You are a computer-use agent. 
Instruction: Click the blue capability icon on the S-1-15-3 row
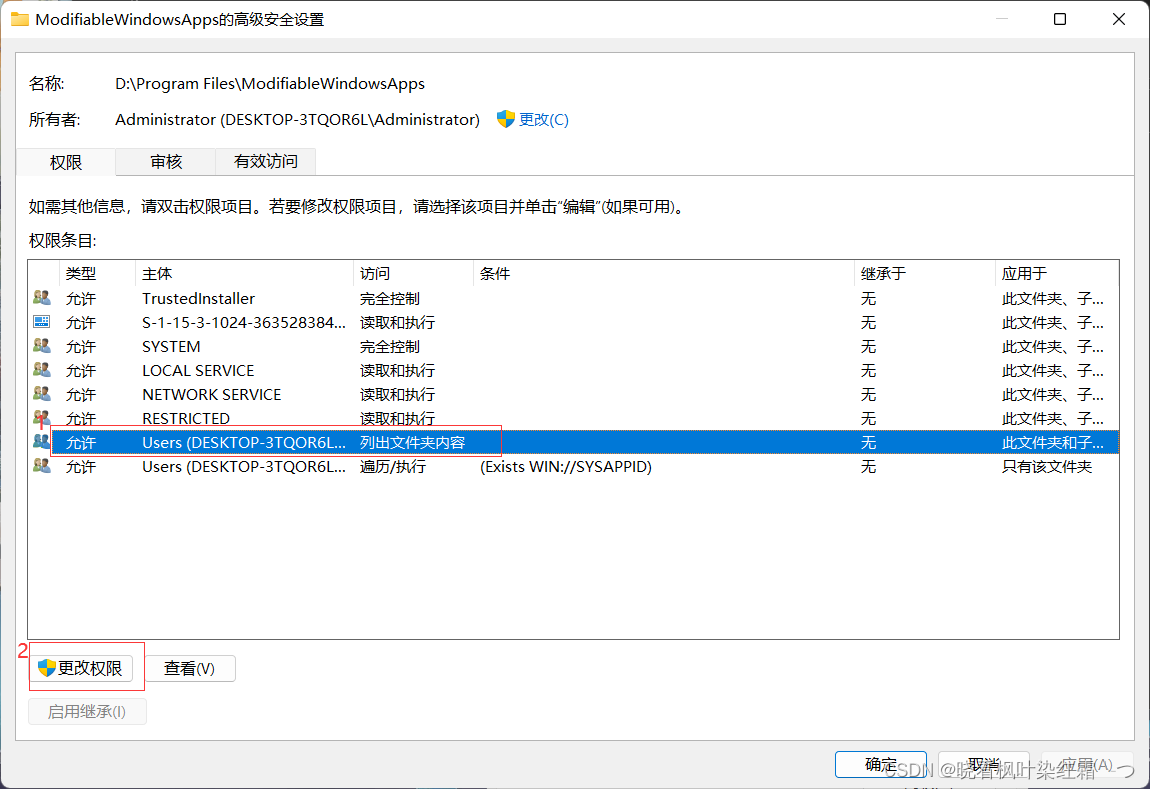pyautogui.click(x=41, y=321)
